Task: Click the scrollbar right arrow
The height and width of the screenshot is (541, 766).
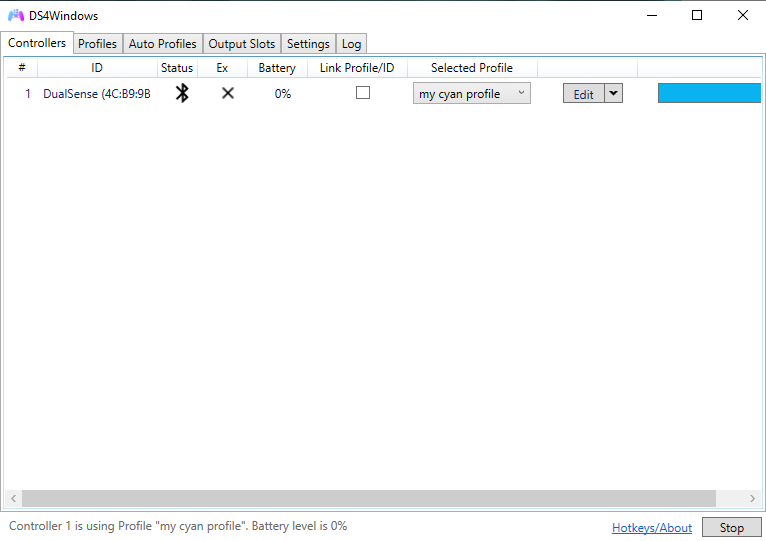Action: pyautogui.click(x=752, y=498)
